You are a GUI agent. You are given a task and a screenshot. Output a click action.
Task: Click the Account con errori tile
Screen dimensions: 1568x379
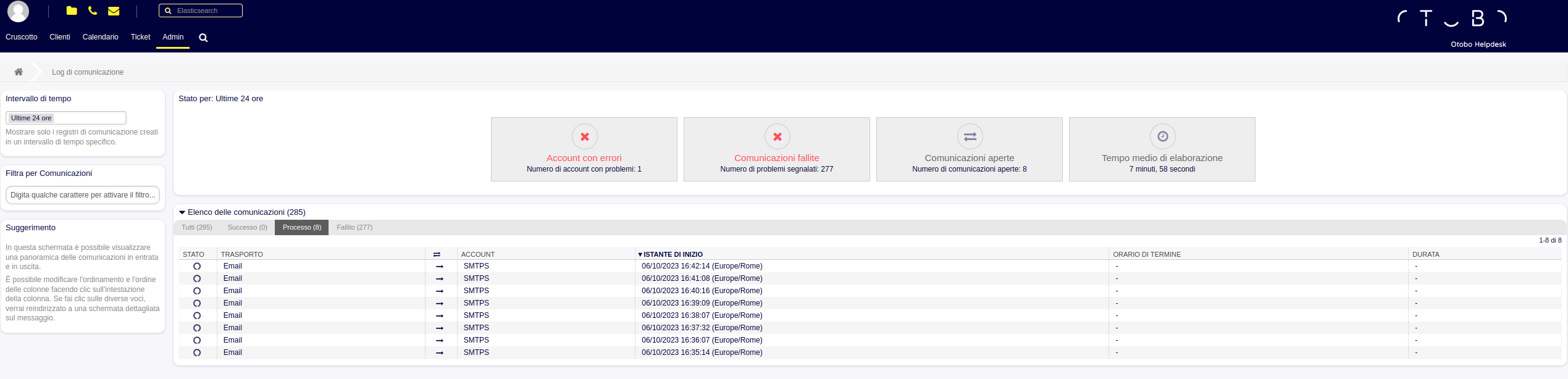pos(584,149)
